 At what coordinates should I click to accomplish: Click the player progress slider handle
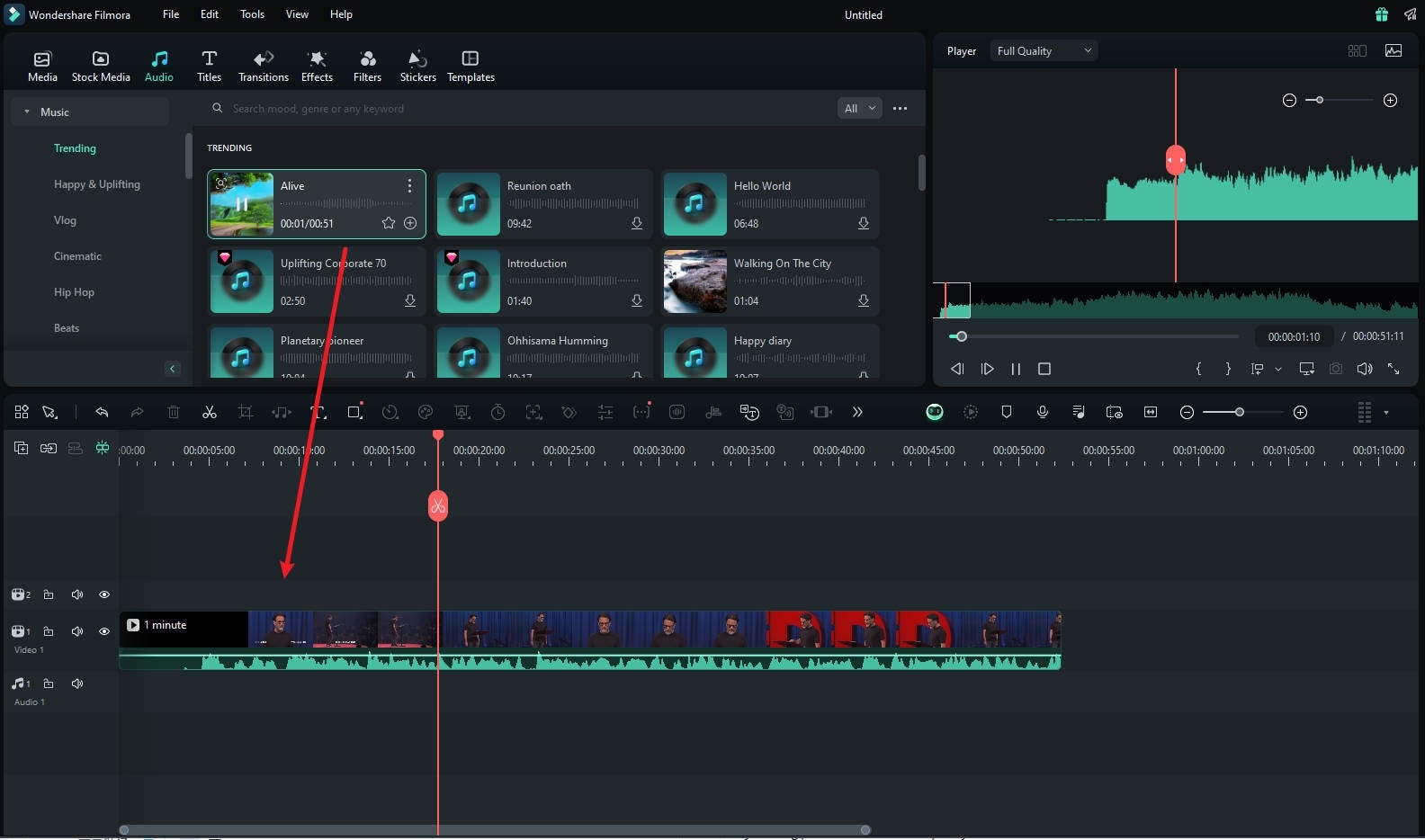pyautogui.click(x=961, y=336)
